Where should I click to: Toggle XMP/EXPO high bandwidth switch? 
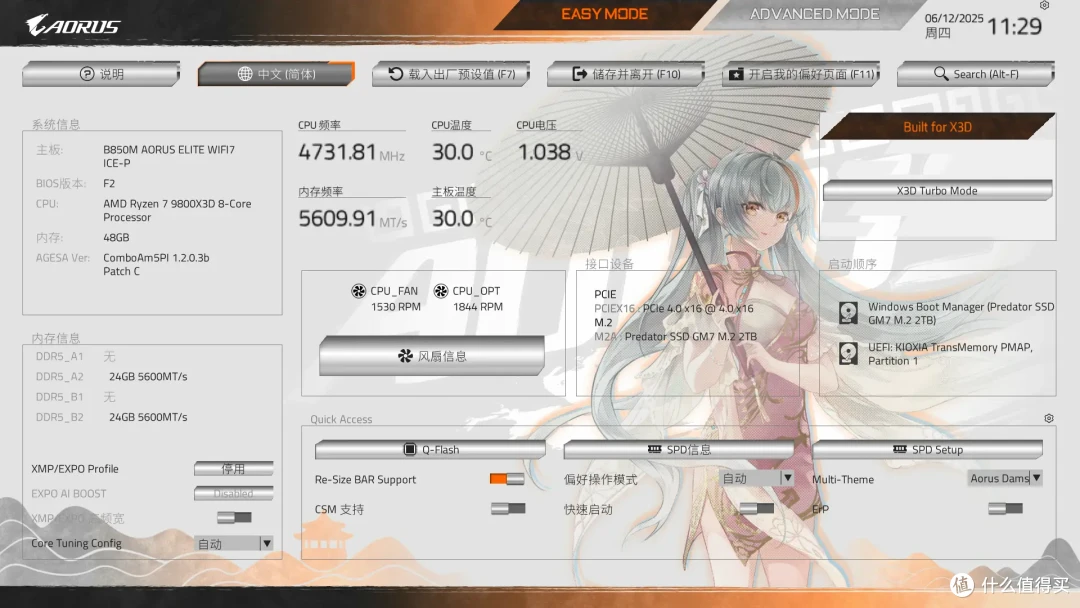[x=234, y=517]
